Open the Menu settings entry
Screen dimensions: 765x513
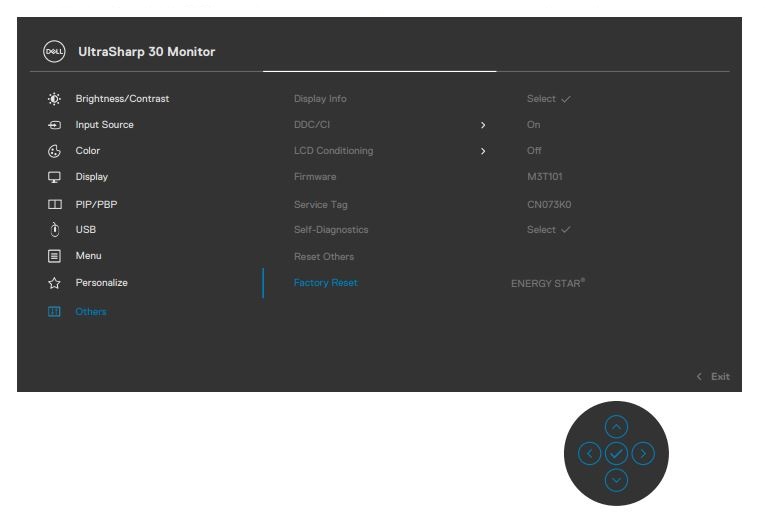pyautogui.click(x=88, y=255)
